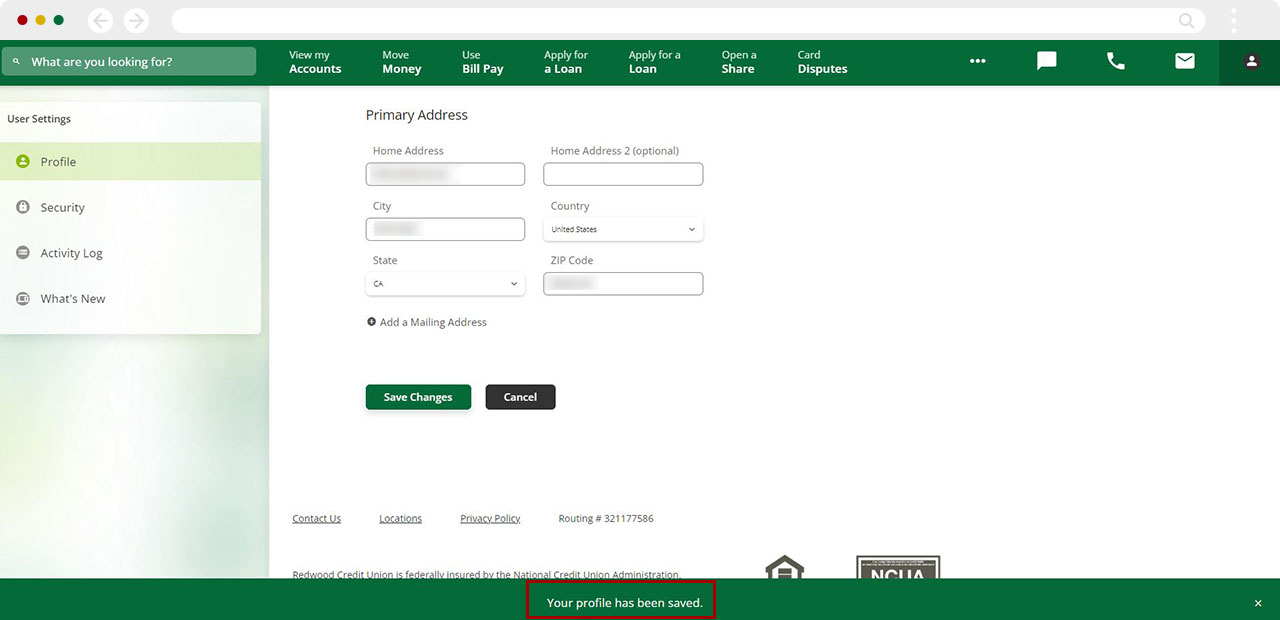Click the 'What are you looking for?' search box
Image resolution: width=1280 pixels, height=620 pixels.
129,62
